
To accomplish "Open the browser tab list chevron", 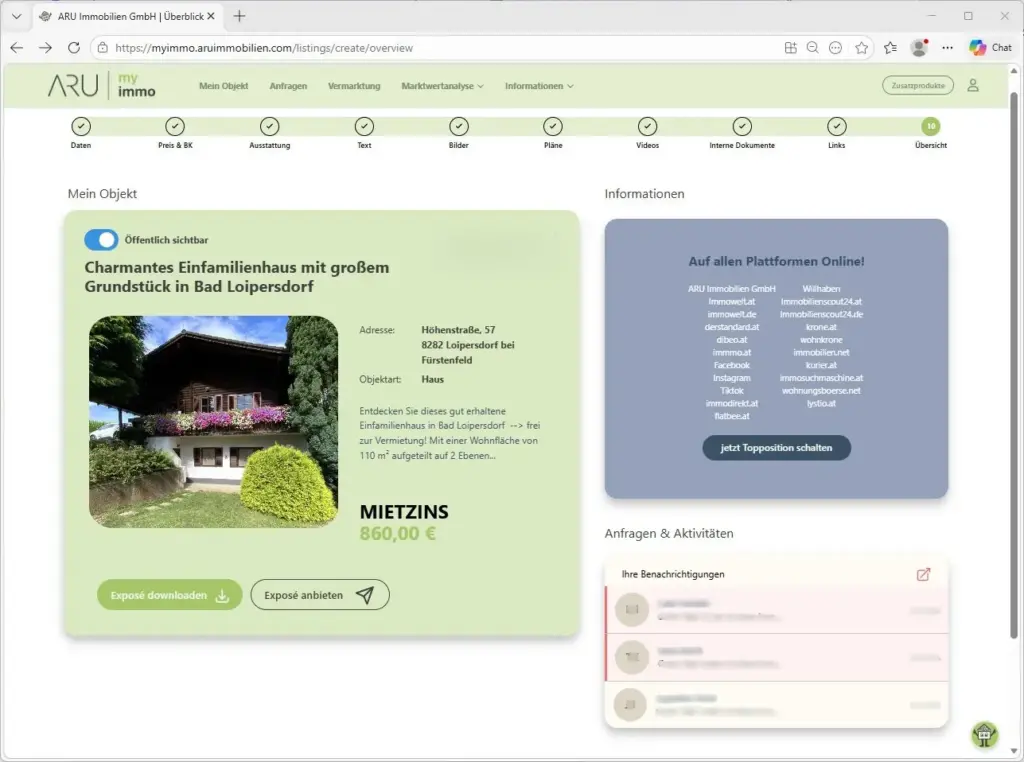I will tap(15, 16).
